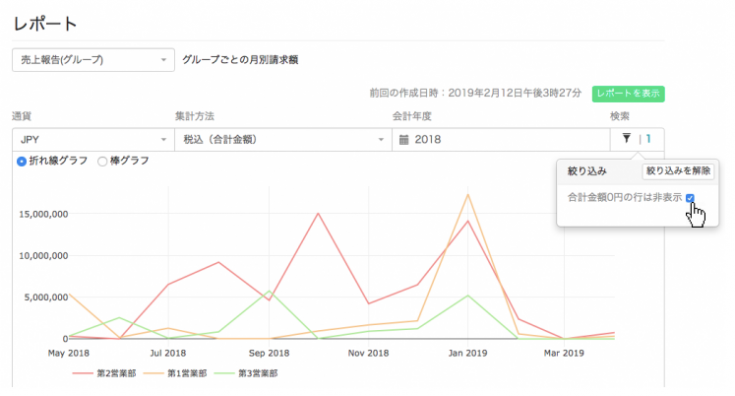
Task: Toggle 合計金額0円の行は非表示 checkbox
Action: 690,198
